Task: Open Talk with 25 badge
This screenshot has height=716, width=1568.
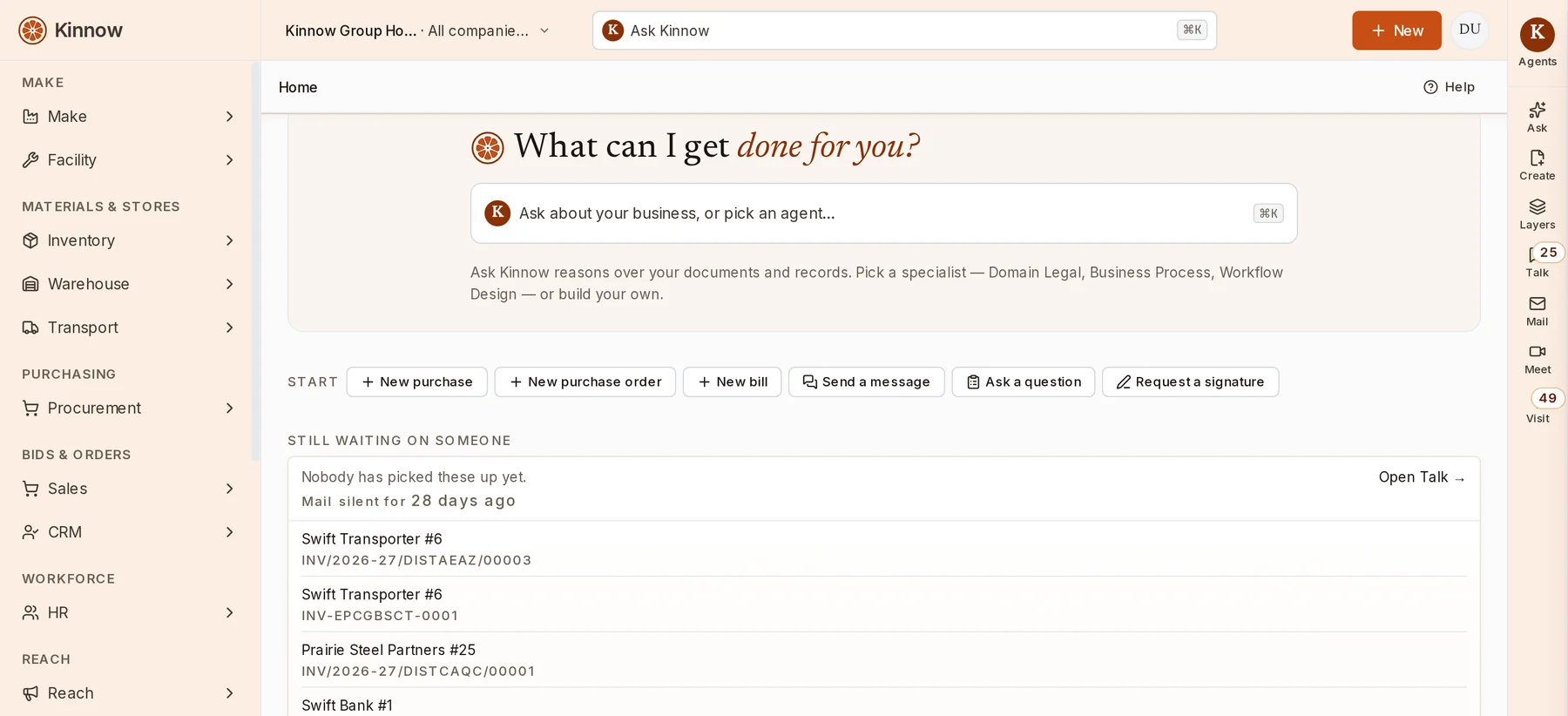Action: (1538, 260)
